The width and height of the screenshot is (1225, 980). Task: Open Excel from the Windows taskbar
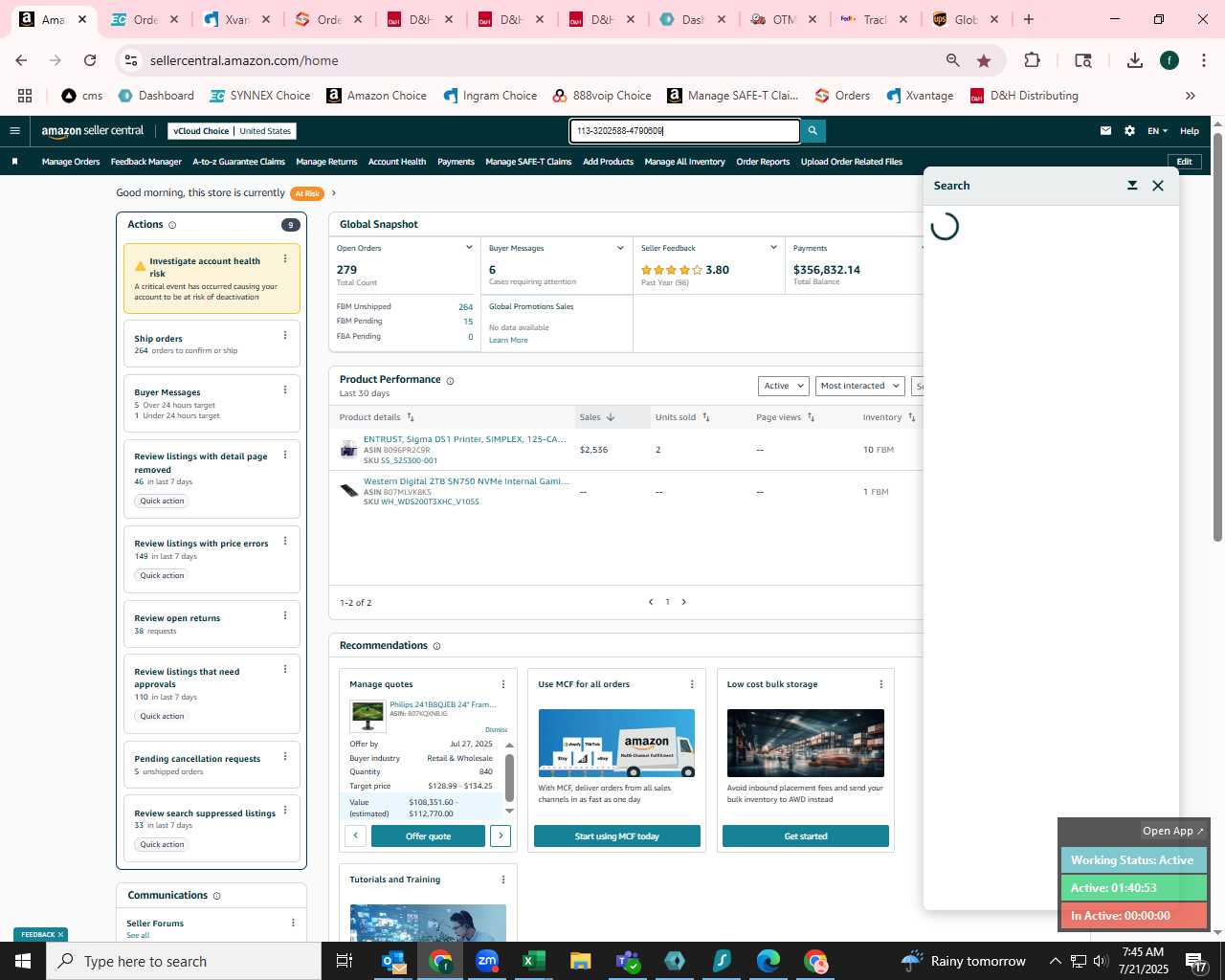tap(534, 961)
